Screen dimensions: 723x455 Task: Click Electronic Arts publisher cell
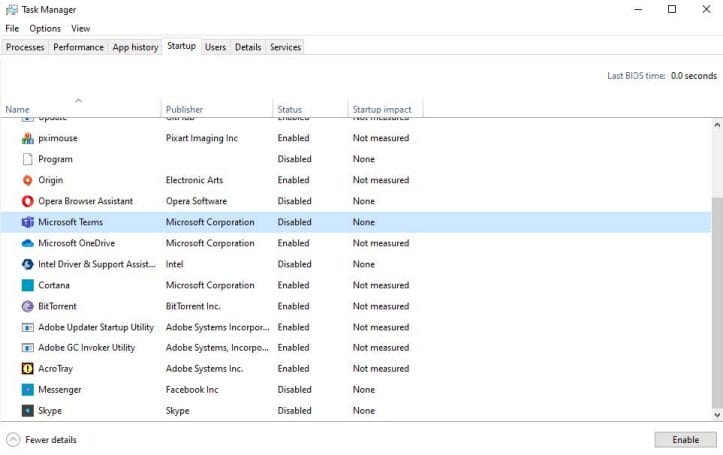click(194, 180)
